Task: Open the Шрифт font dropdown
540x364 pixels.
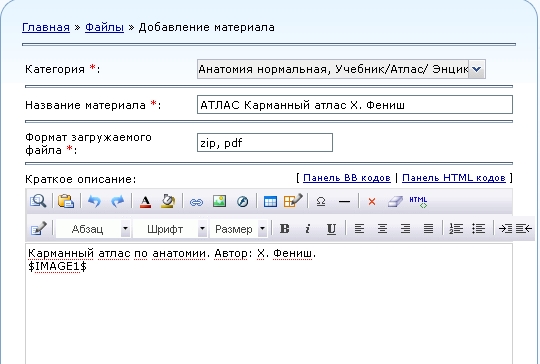Action: coord(170,229)
